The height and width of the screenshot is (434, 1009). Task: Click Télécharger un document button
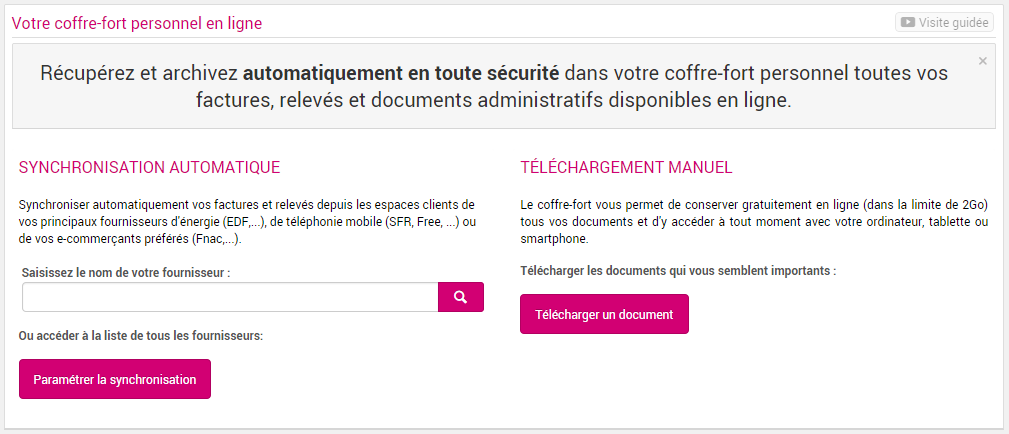point(604,314)
